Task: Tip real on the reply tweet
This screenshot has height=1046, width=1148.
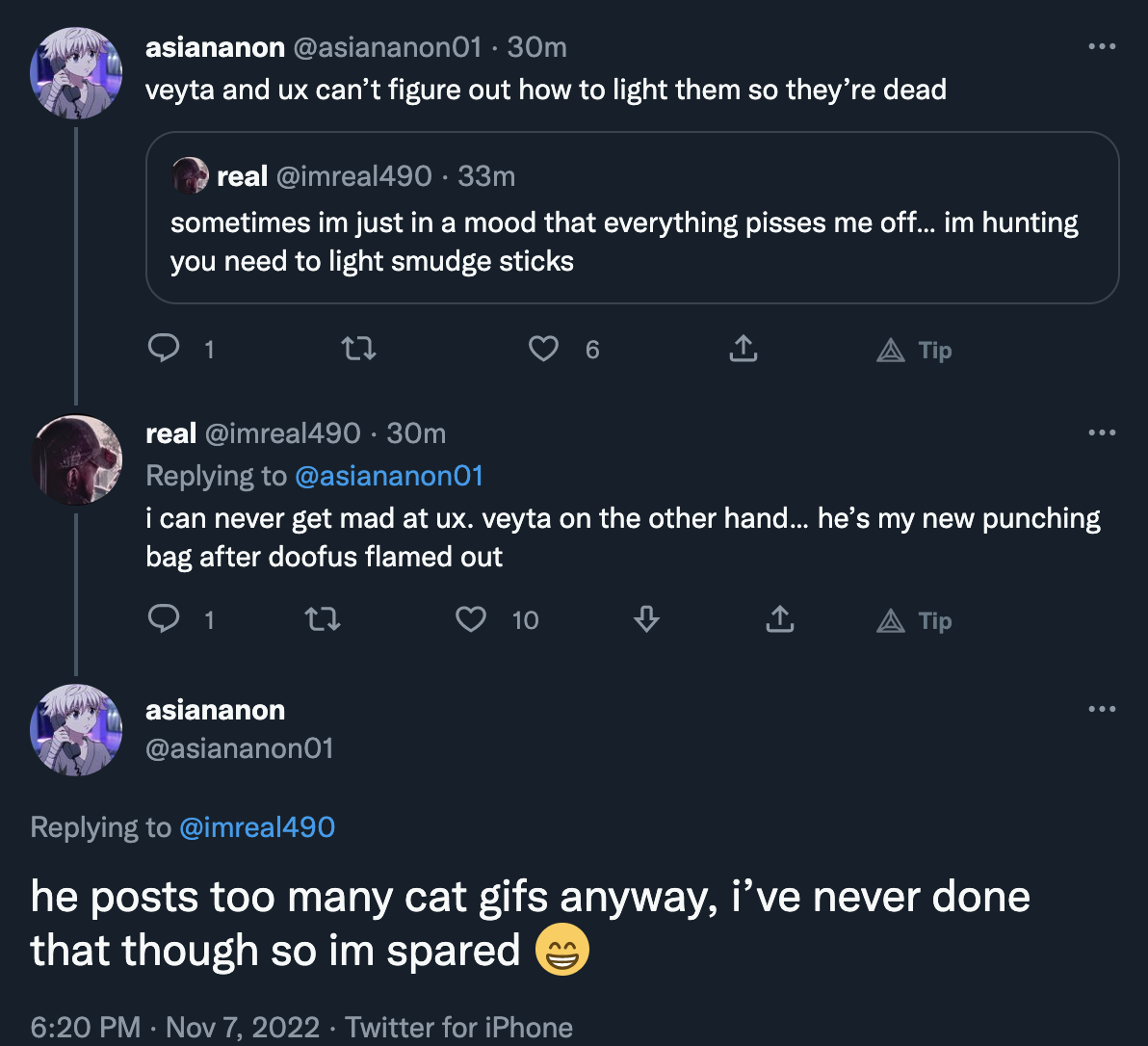Action: pos(914,620)
